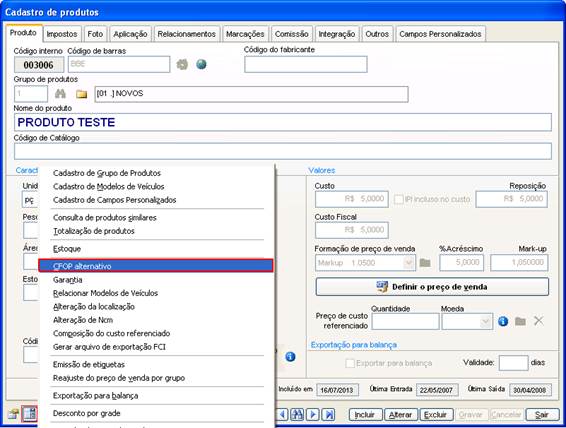Select Relacionar Modelos de Veículos
The height and width of the screenshot is (428, 566).
(156, 293)
